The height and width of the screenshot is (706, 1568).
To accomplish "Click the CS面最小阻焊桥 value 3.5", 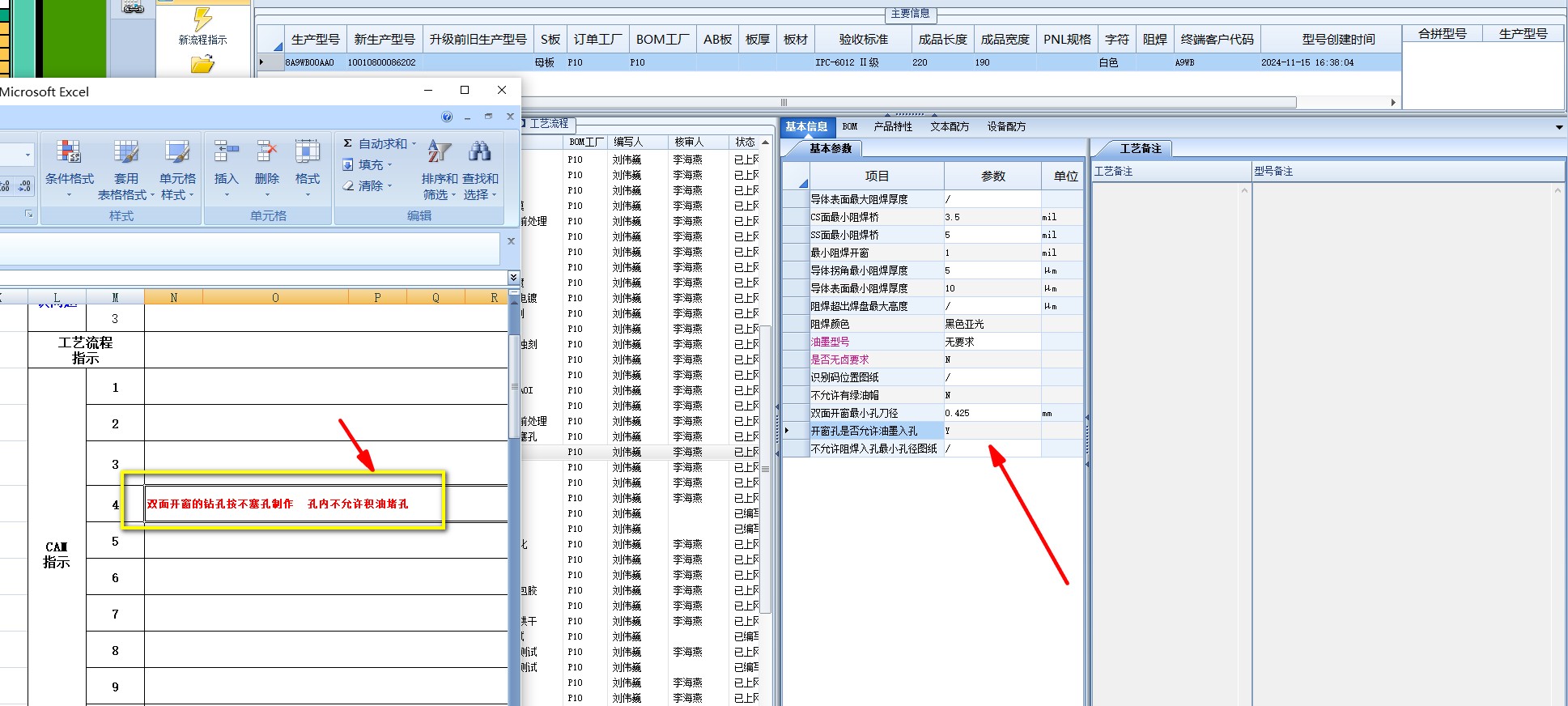I will [x=992, y=217].
